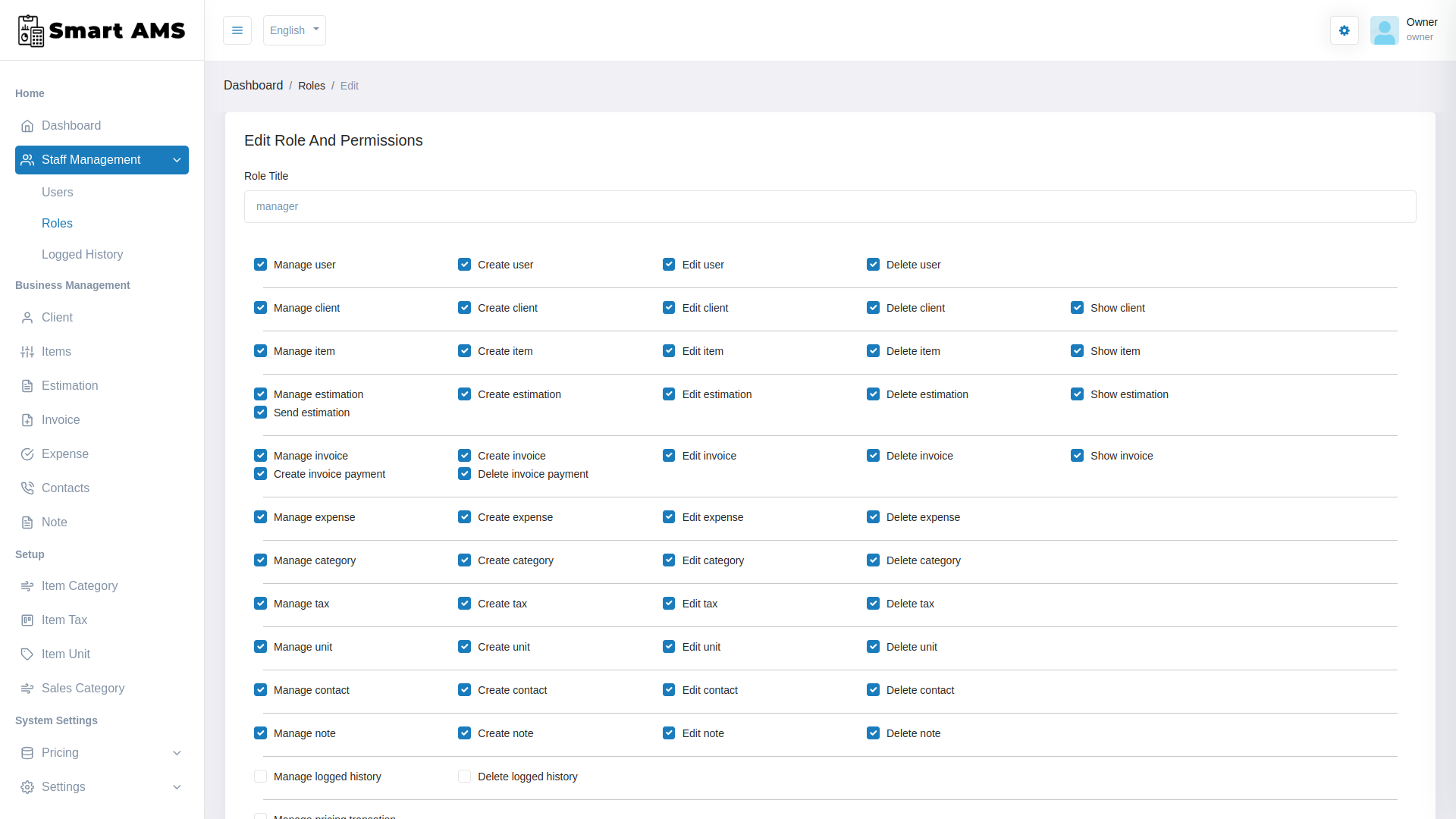
Task: Click the Dashboard breadcrumb link
Action: point(253,85)
